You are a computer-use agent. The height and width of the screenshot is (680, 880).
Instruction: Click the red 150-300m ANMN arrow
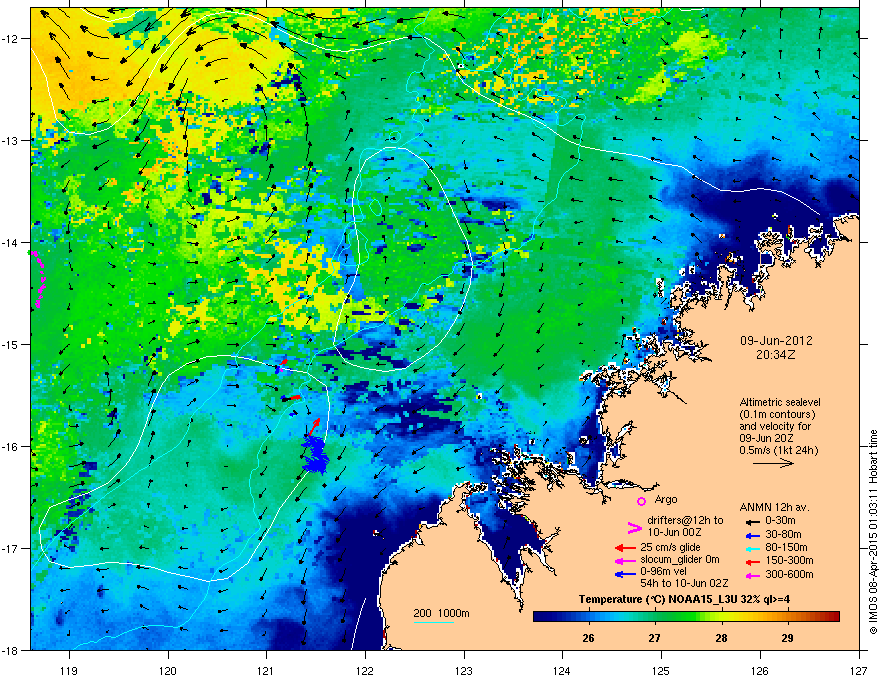coord(752,561)
